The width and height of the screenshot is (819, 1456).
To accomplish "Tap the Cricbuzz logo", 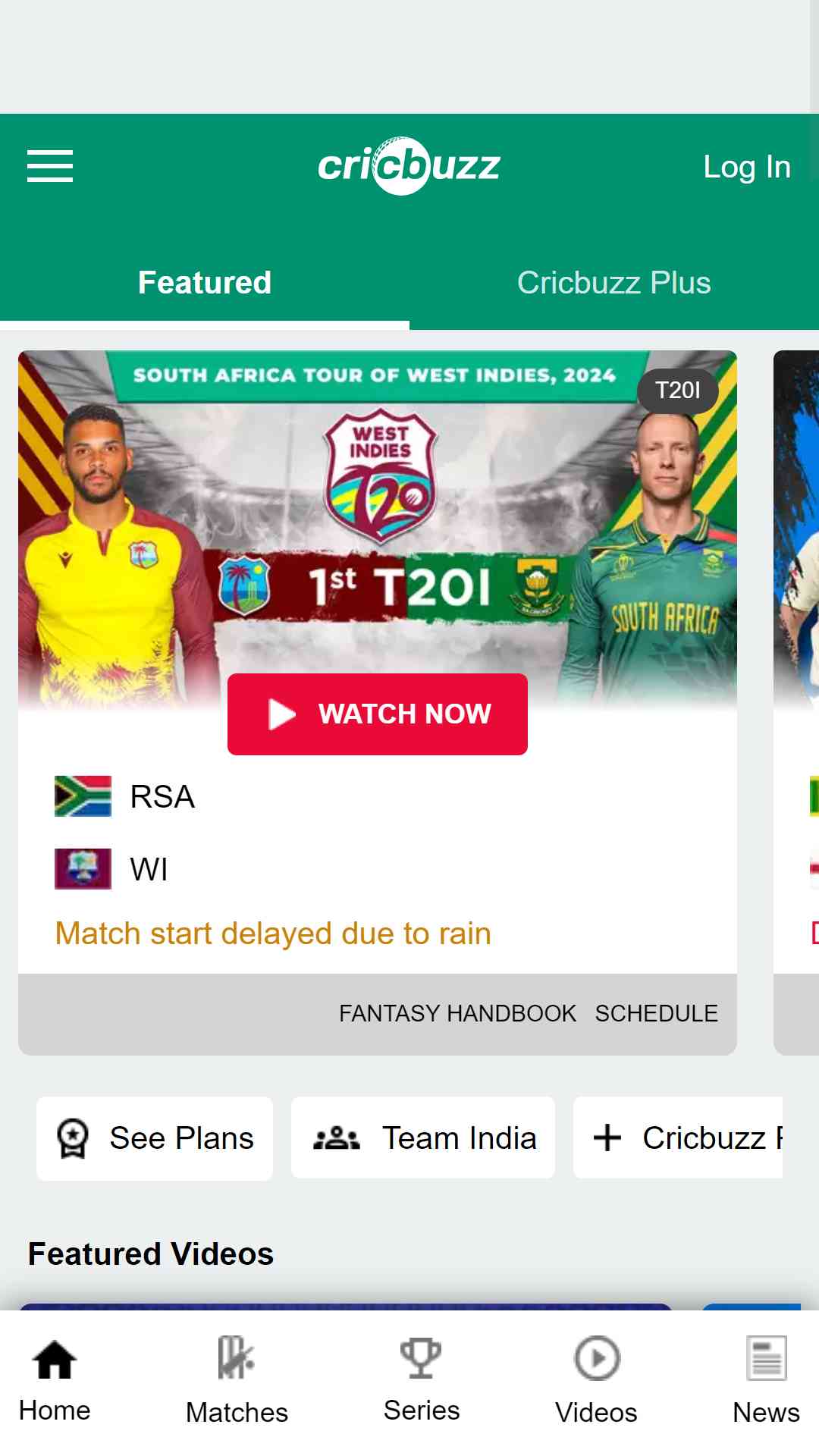I will point(409,166).
